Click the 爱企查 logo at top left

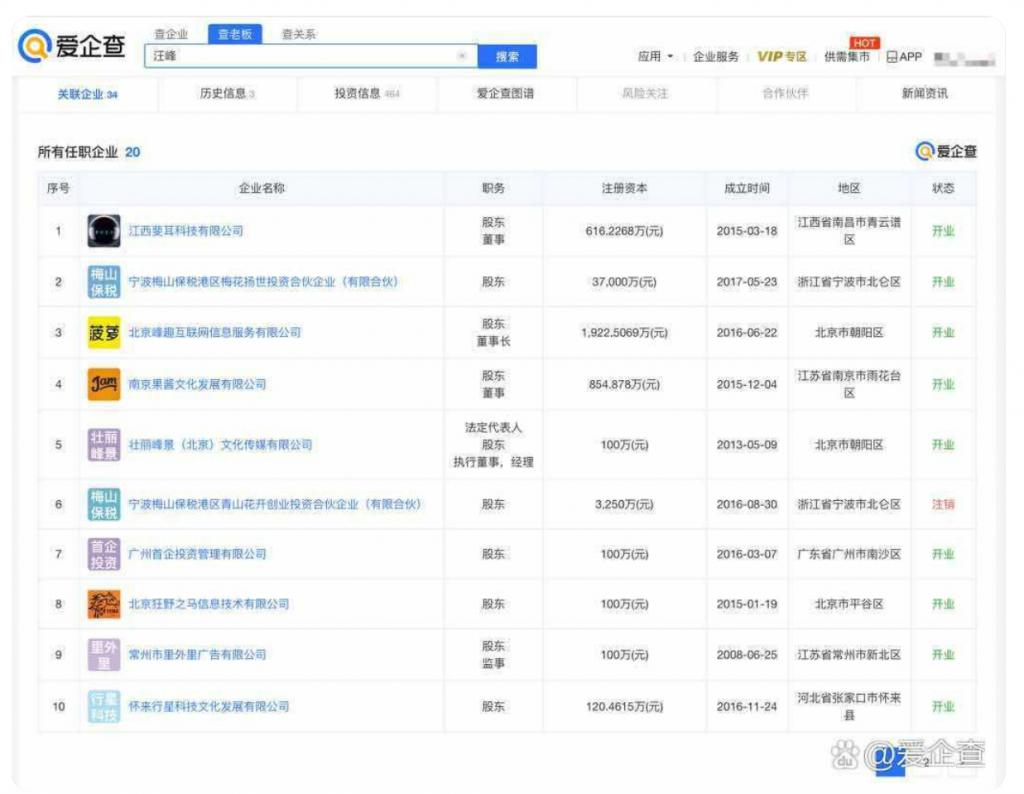point(72,46)
